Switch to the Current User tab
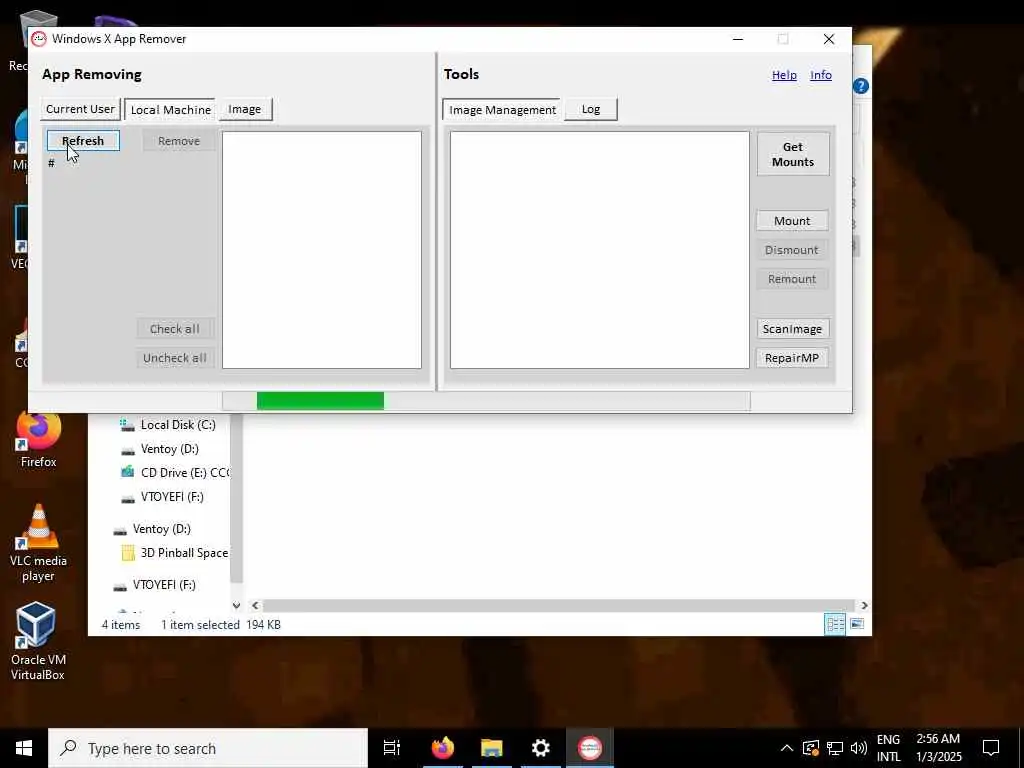1024x768 pixels. [x=80, y=109]
